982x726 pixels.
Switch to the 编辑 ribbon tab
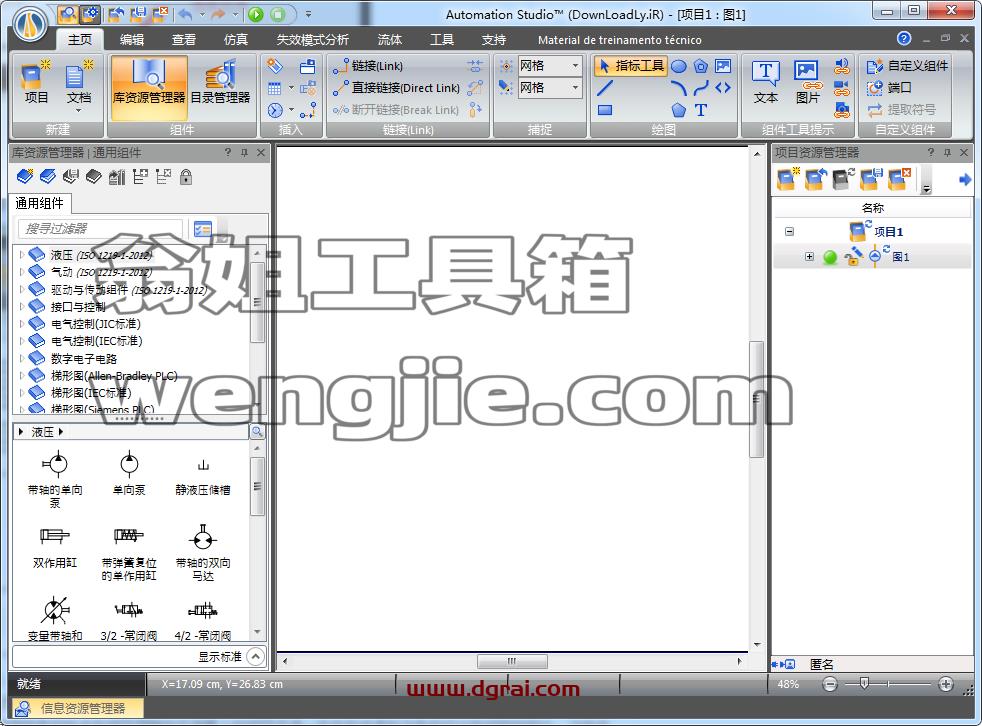point(132,39)
